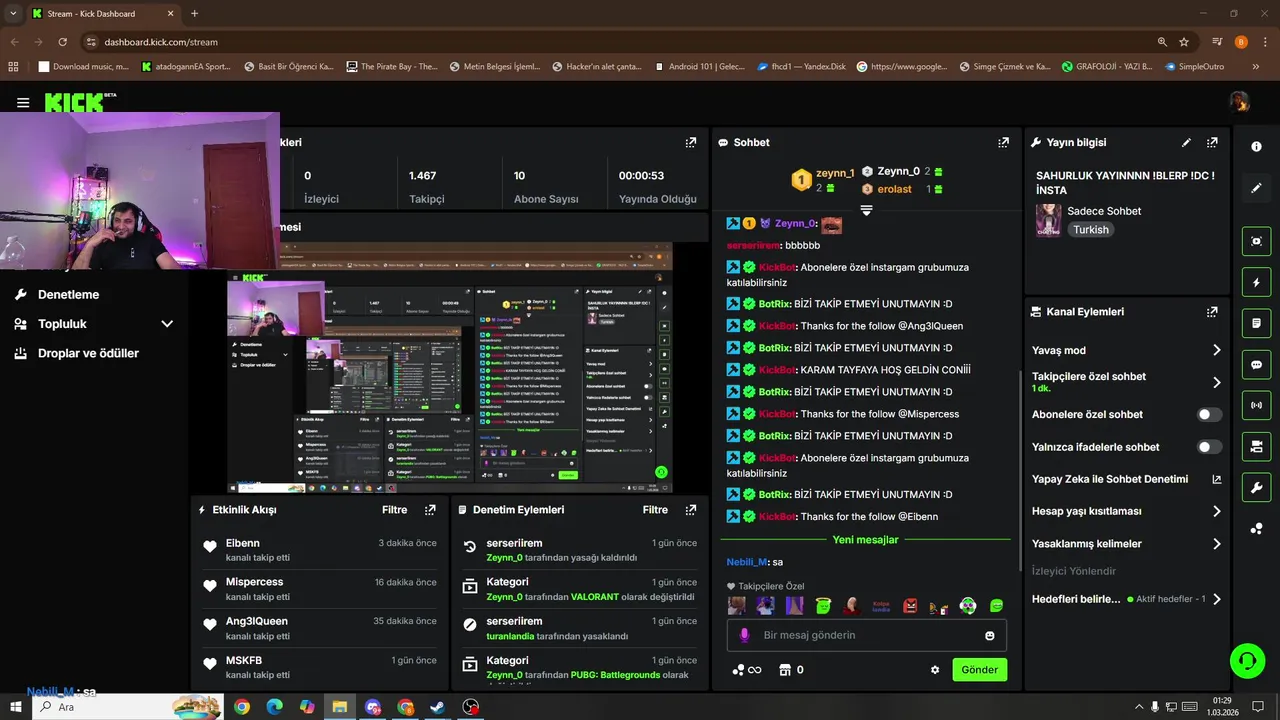This screenshot has height=720, width=1280.
Task: Click Nebili_M username in chat
Action: pos(747,562)
